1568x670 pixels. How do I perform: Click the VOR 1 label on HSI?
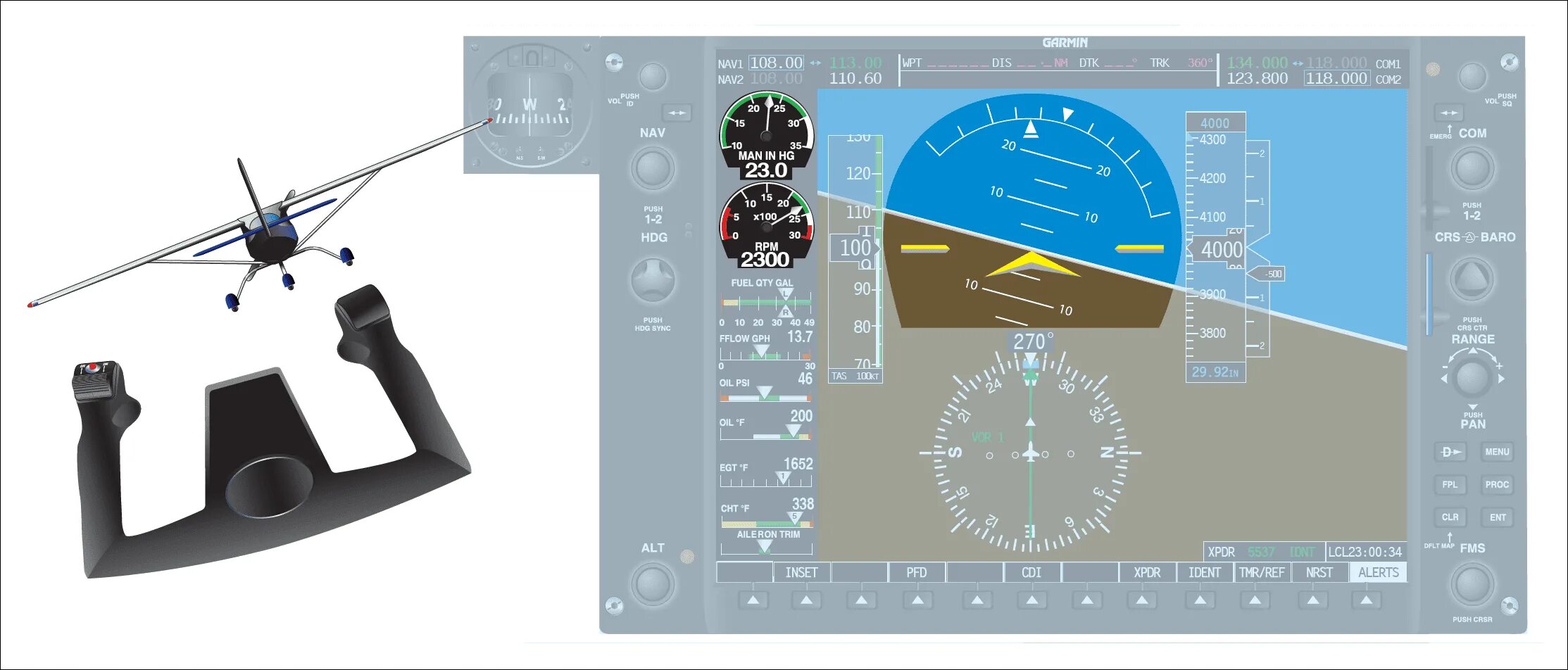pyautogui.click(x=988, y=437)
